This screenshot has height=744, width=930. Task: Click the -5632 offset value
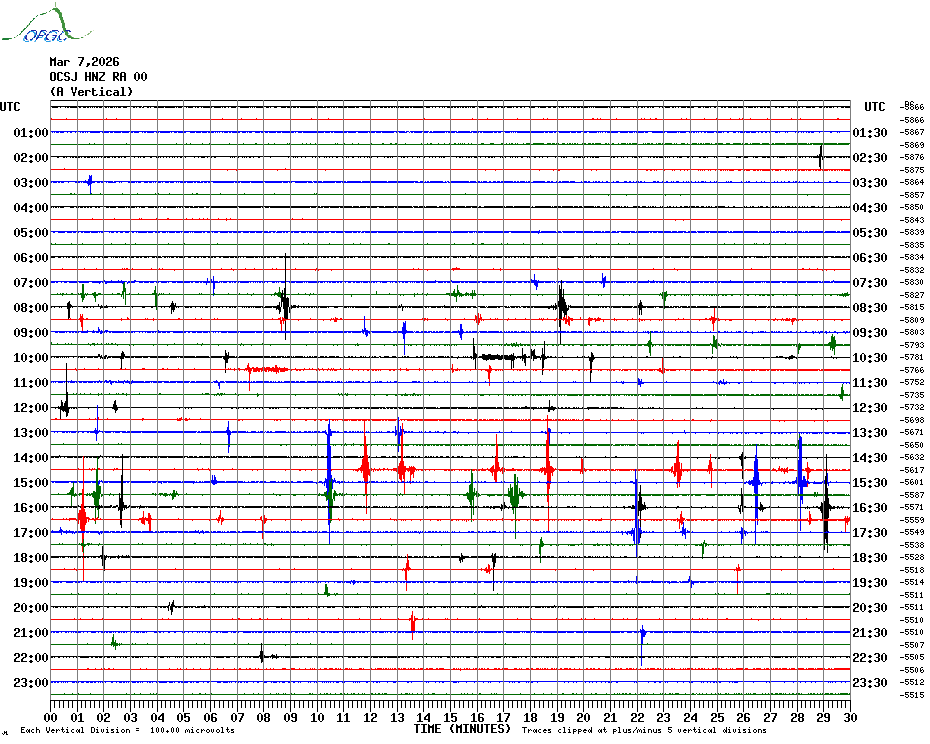point(912,457)
